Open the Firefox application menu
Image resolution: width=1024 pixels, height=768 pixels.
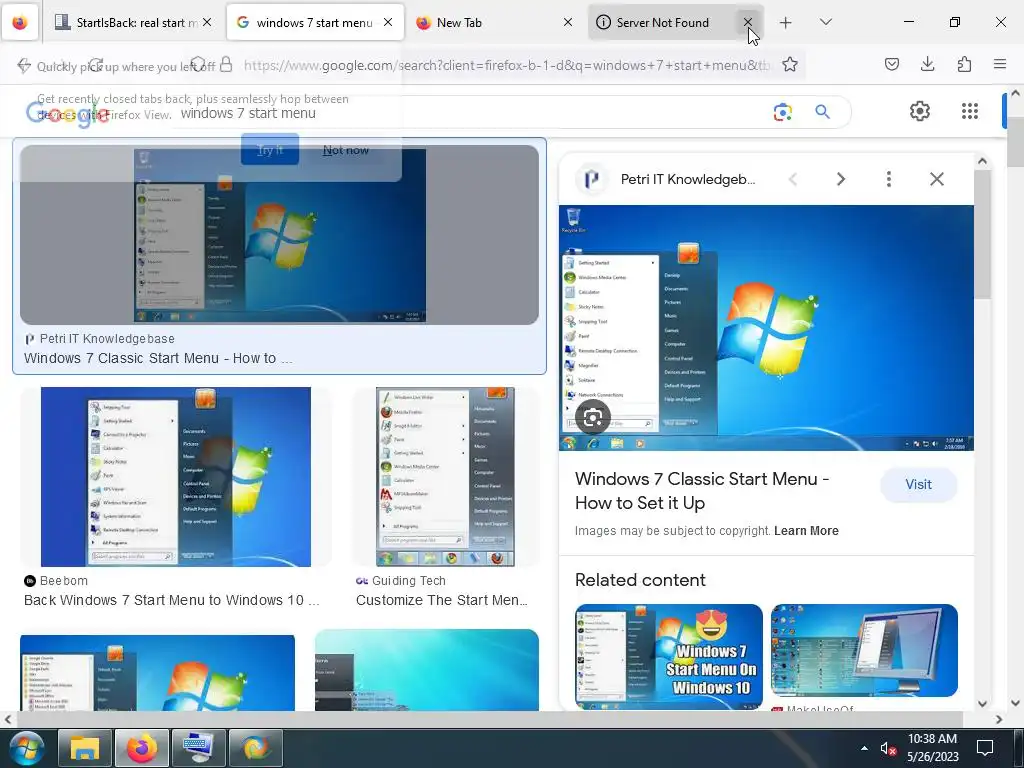tap(1000, 64)
